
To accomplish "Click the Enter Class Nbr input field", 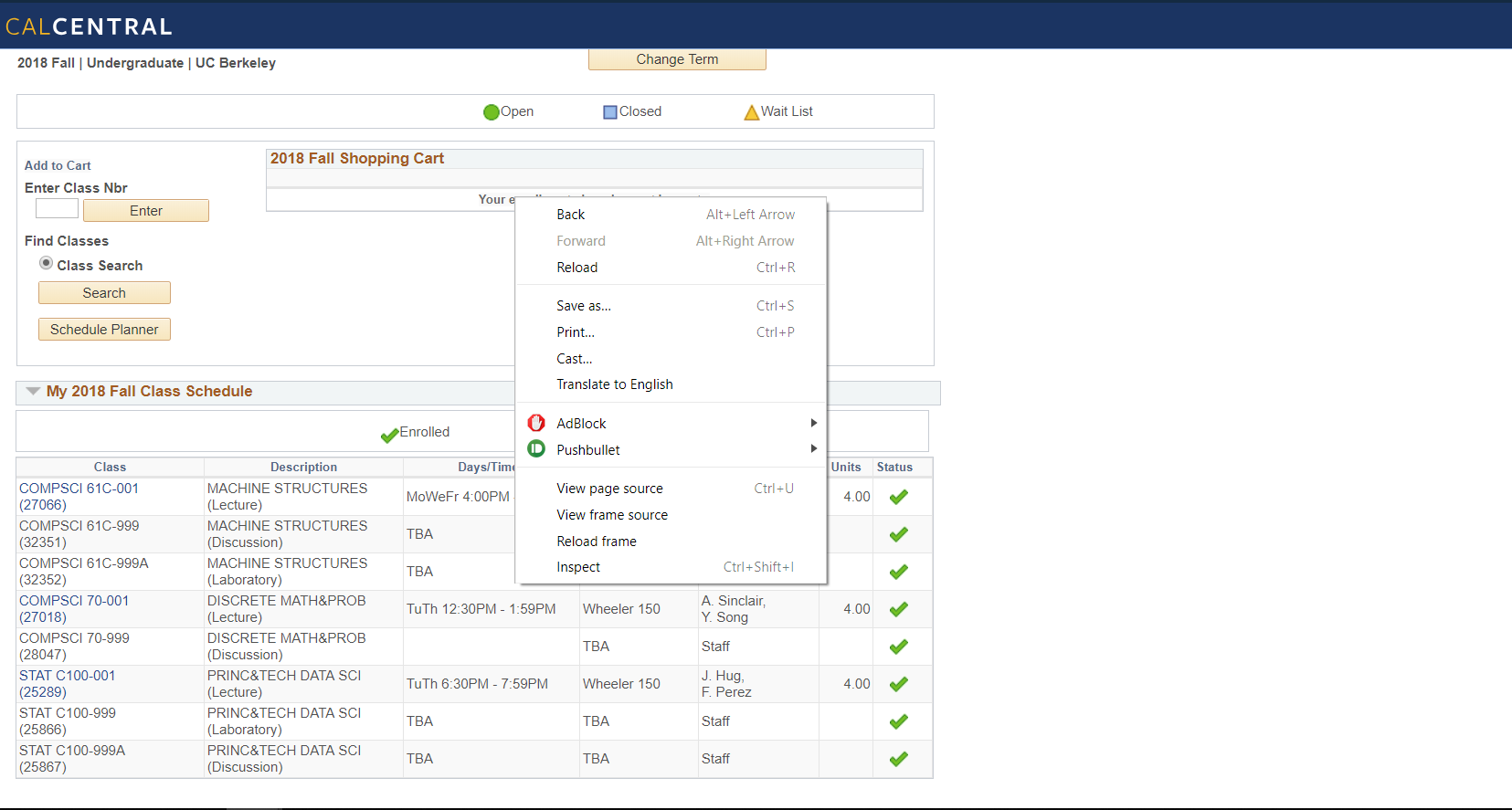I will [57, 208].
